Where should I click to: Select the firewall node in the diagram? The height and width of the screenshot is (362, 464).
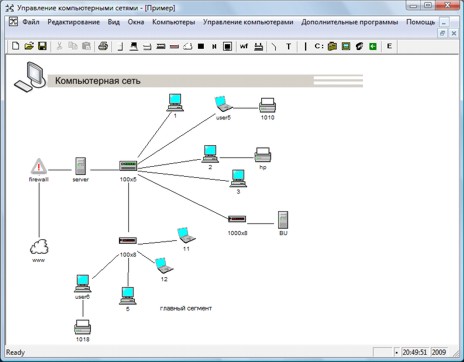[x=39, y=166]
